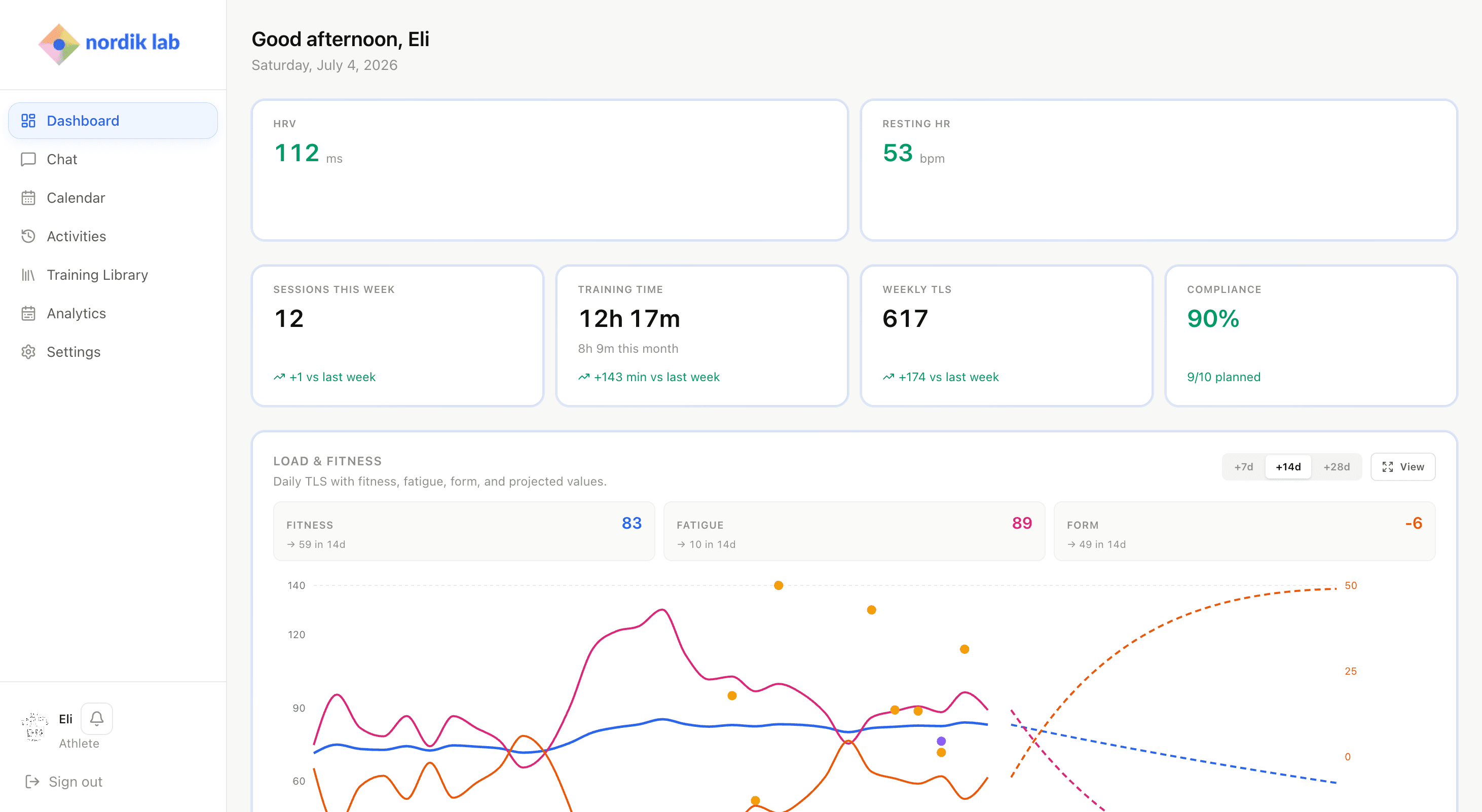
Task: Open Activities from sidebar
Action: click(113, 237)
